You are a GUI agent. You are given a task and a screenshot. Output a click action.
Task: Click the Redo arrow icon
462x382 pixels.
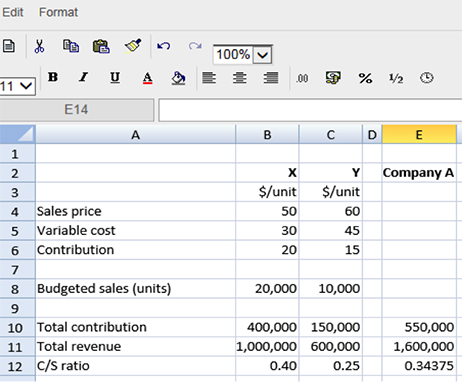point(195,46)
